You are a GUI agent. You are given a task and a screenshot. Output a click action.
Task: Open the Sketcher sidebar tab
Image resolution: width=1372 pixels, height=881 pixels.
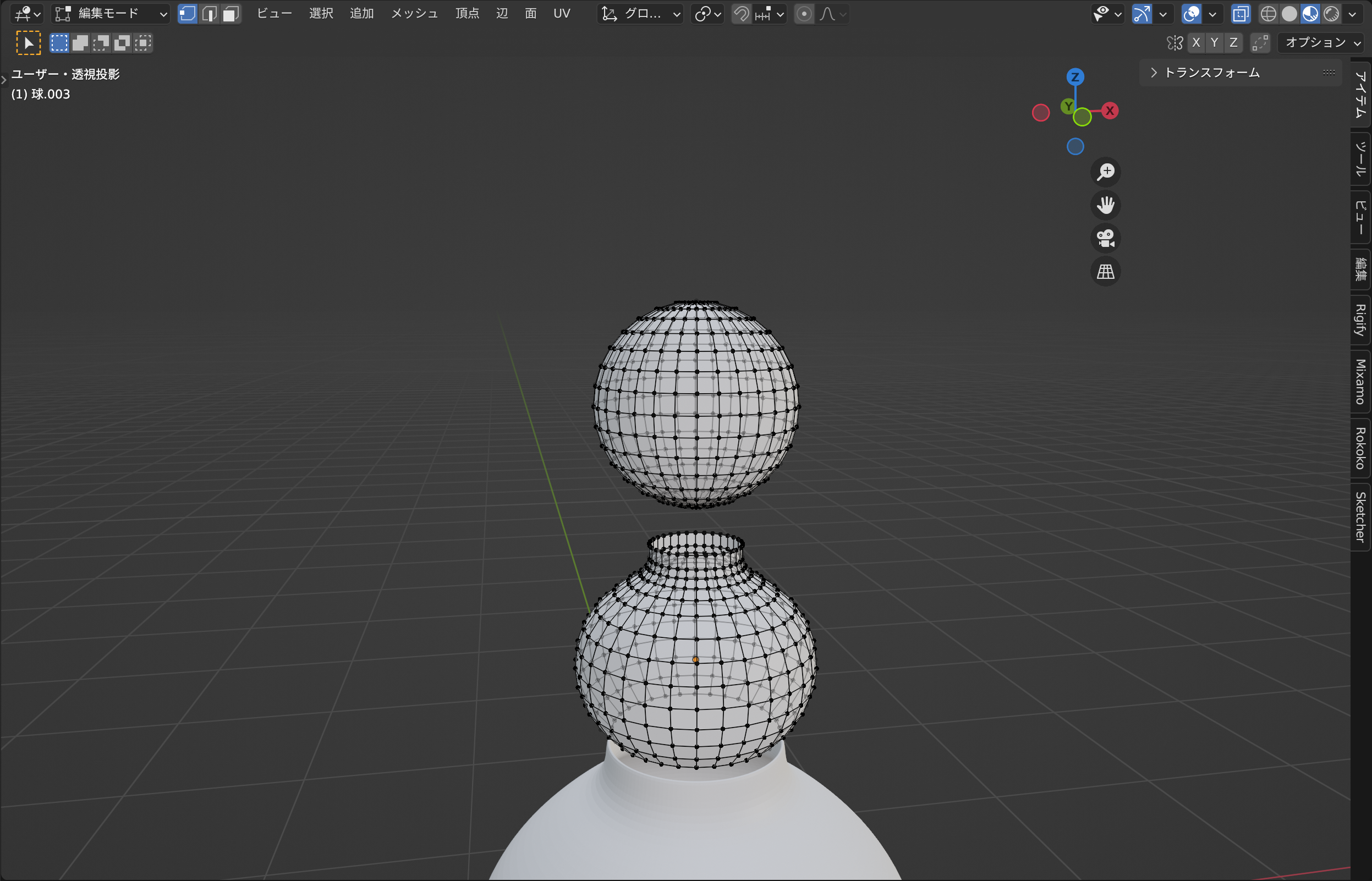coord(1360,517)
